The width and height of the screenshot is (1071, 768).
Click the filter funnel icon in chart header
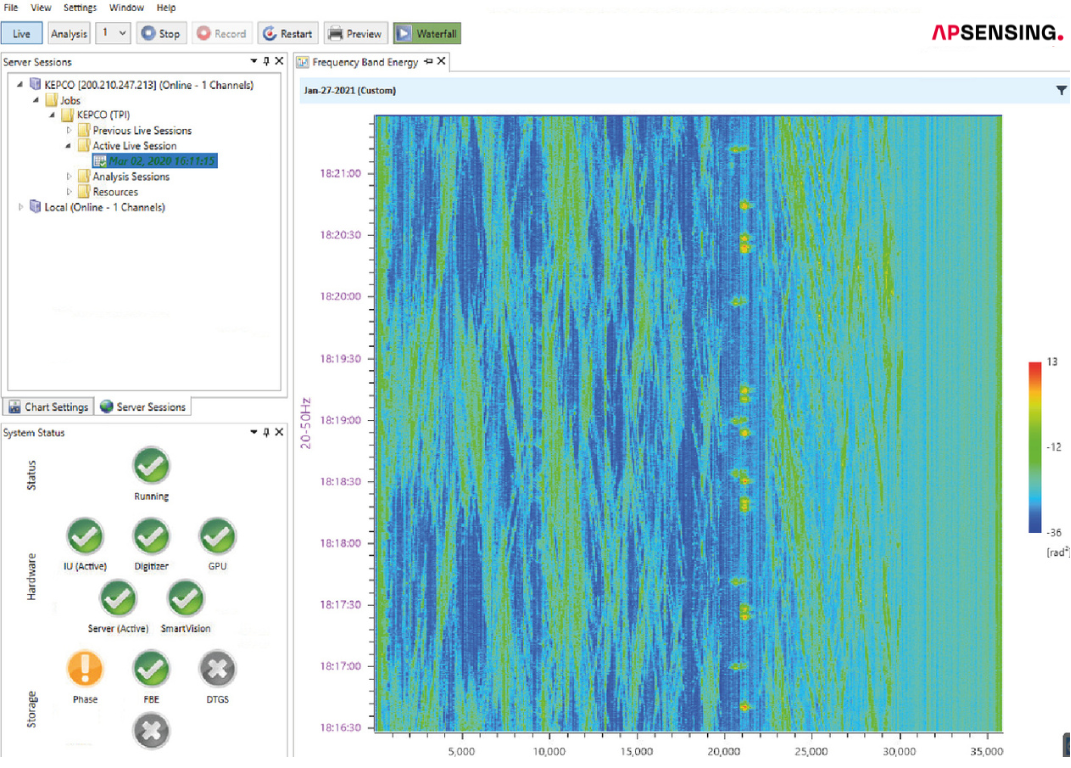pyautogui.click(x=1061, y=90)
